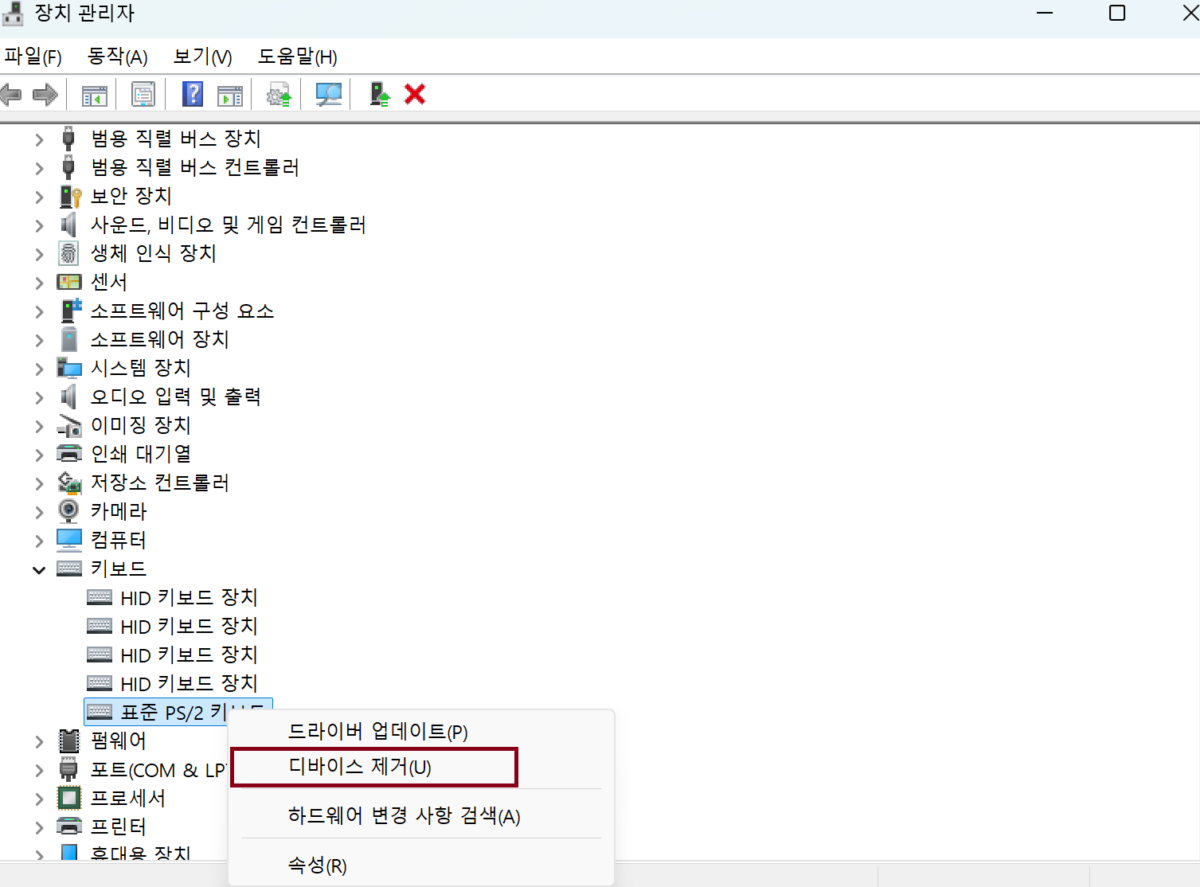Click the 프로세서 CPU icon
The width and height of the screenshot is (1200, 887).
[69, 798]
